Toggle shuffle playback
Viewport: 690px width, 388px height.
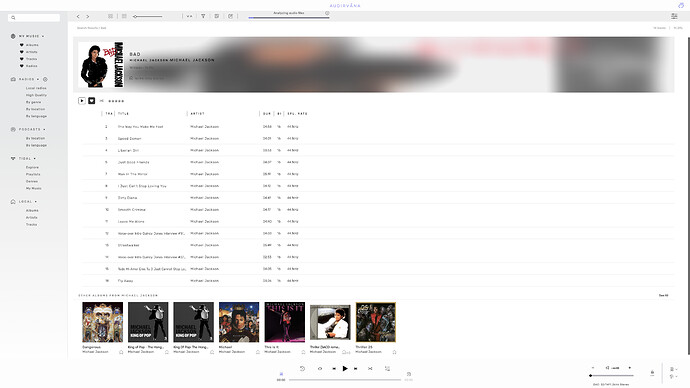click(370, 369)
